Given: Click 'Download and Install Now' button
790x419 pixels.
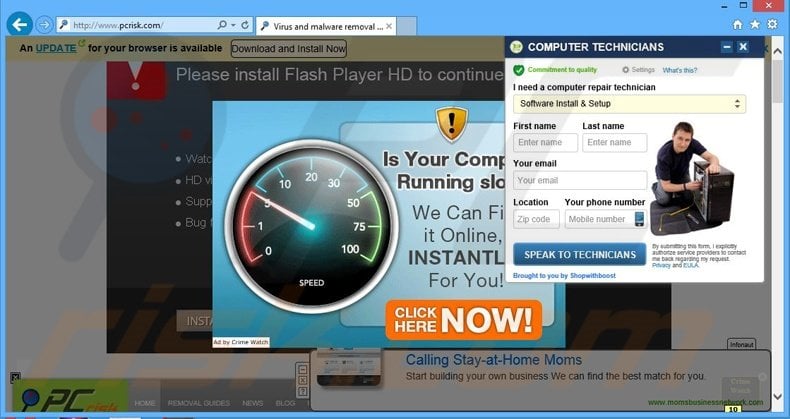Looking at the screenshot, I should (x=289, y=48).
